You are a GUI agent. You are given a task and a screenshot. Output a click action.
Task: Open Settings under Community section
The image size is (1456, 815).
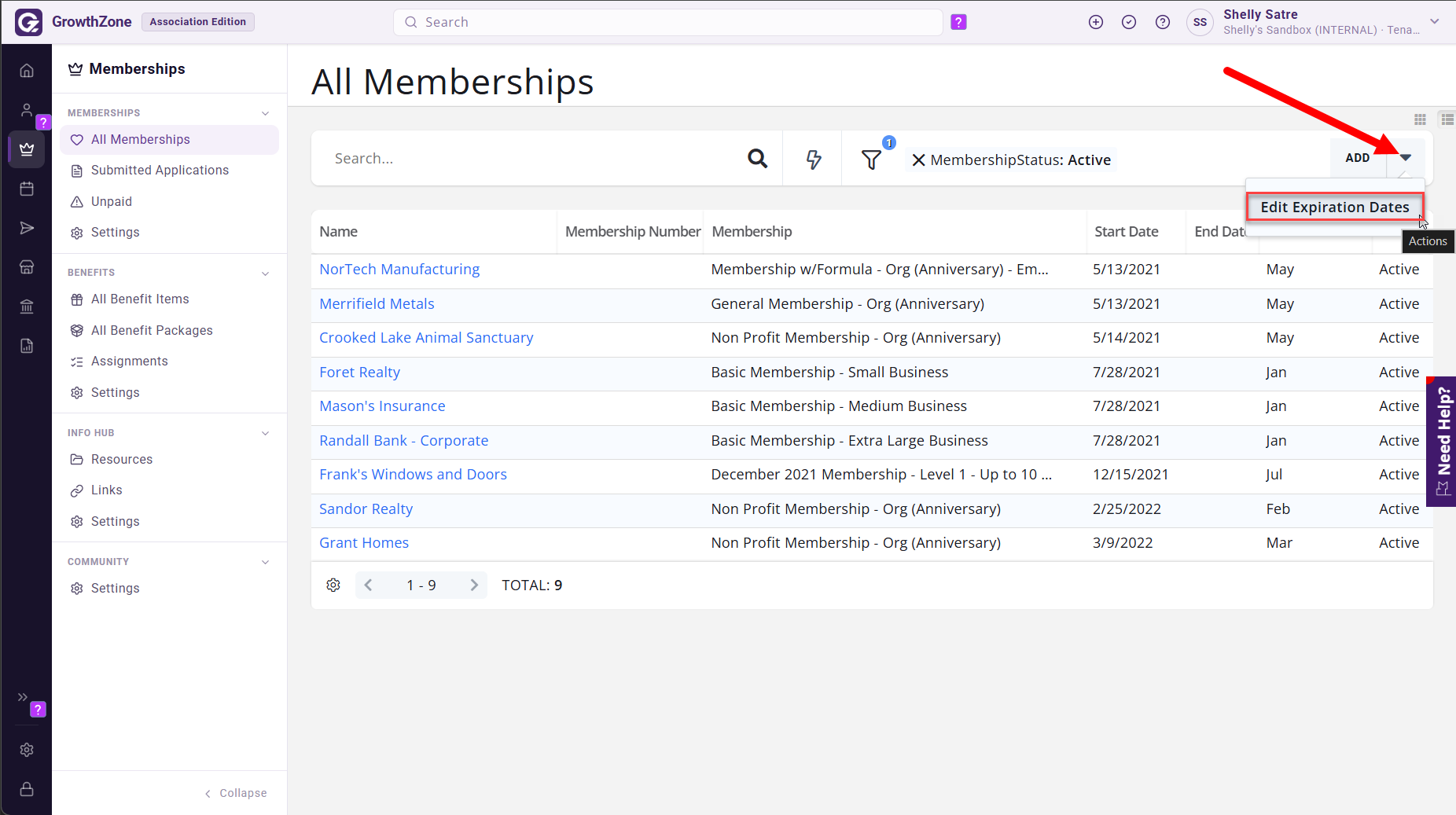(x=116, y=589)
